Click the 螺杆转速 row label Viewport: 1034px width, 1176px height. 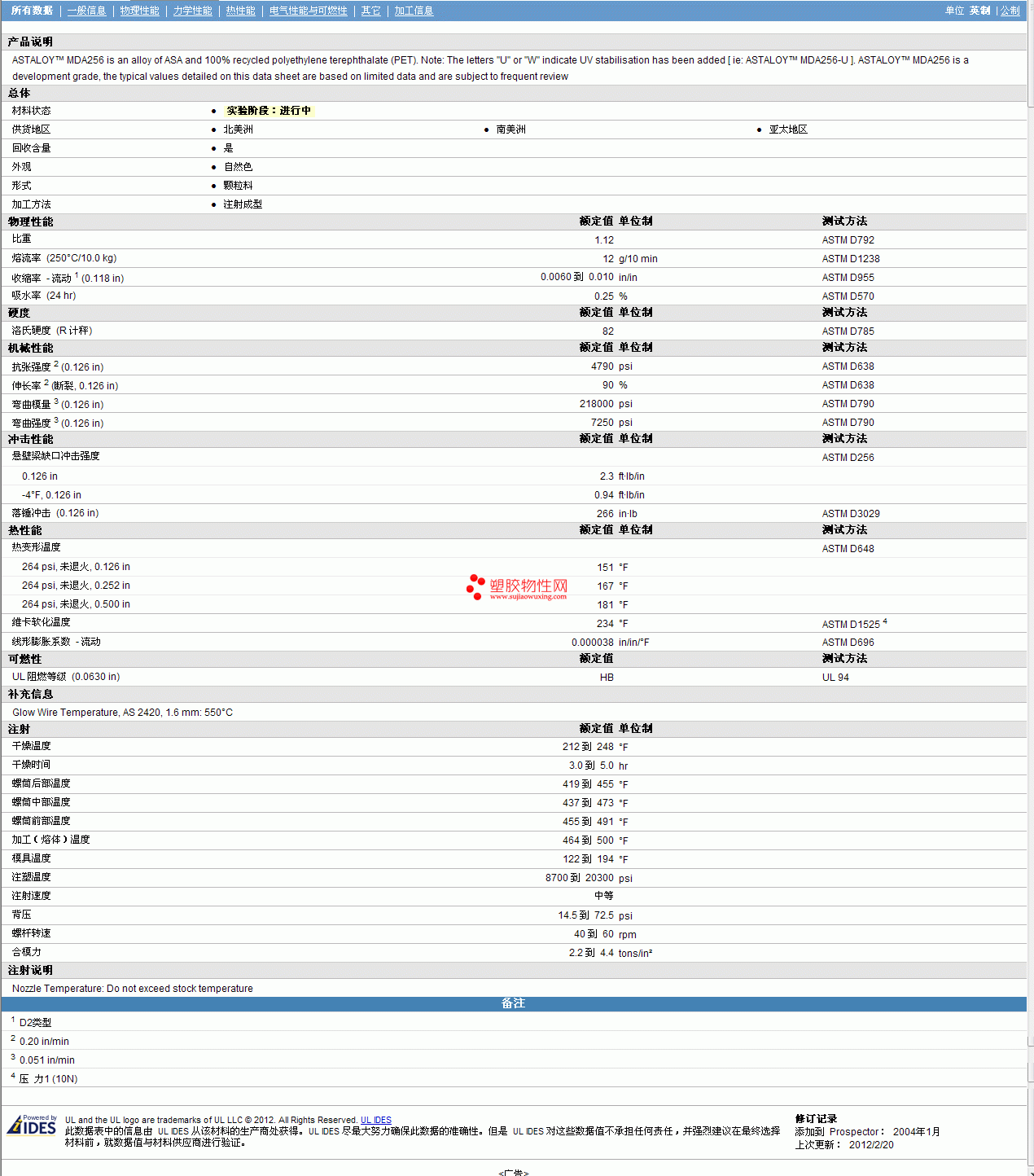click(x=31, y=933)
